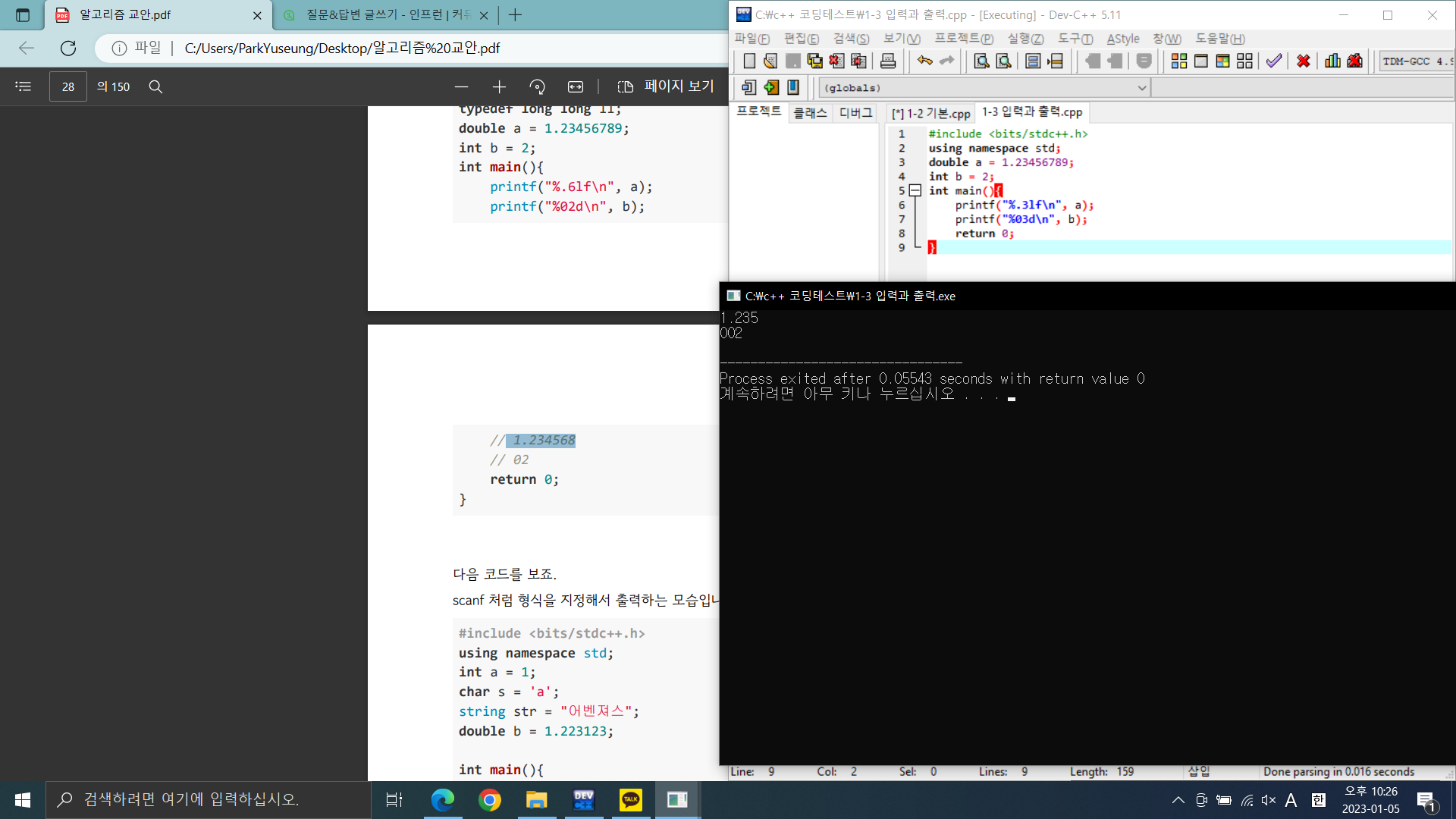Click Goto bookmark blue book icon

793,87
